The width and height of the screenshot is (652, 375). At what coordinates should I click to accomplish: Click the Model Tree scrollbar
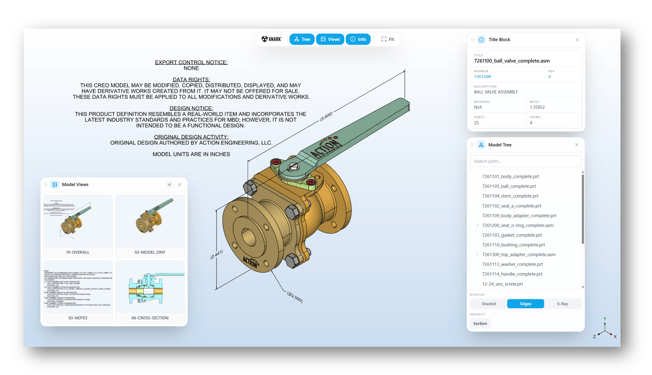[583, 209]
